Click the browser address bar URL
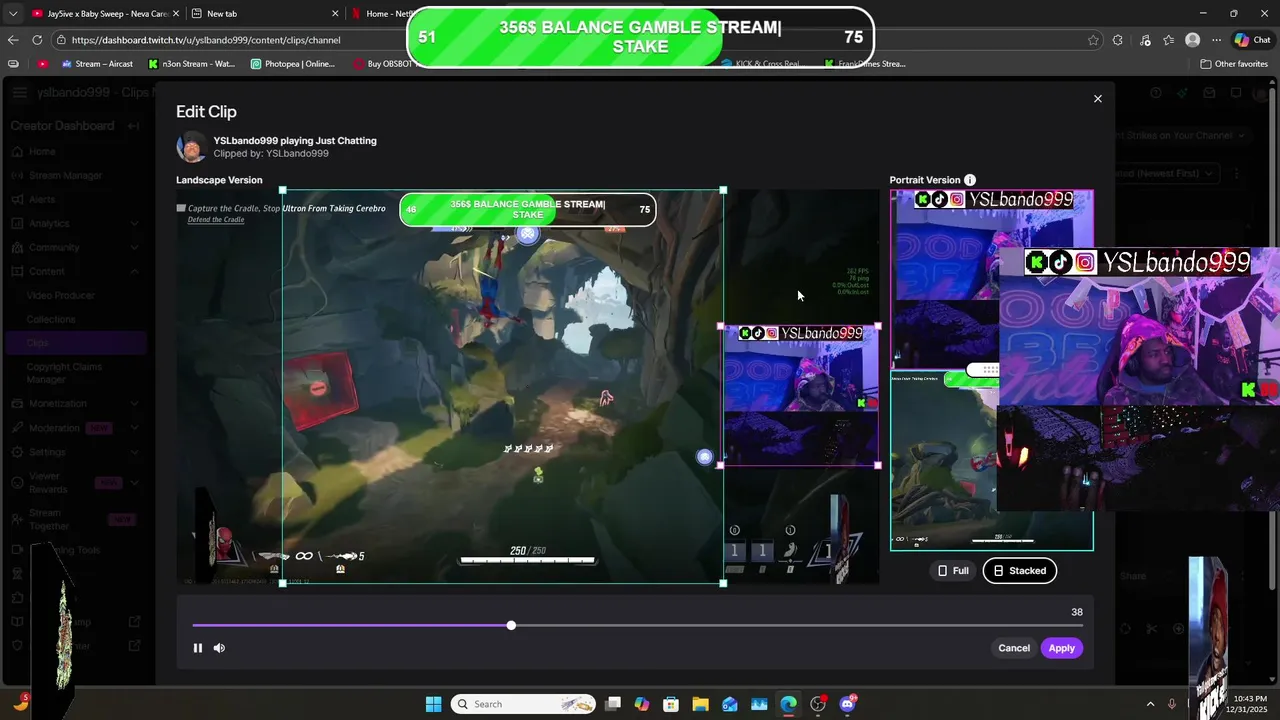 pyautogui.click(x=206, y=40)
